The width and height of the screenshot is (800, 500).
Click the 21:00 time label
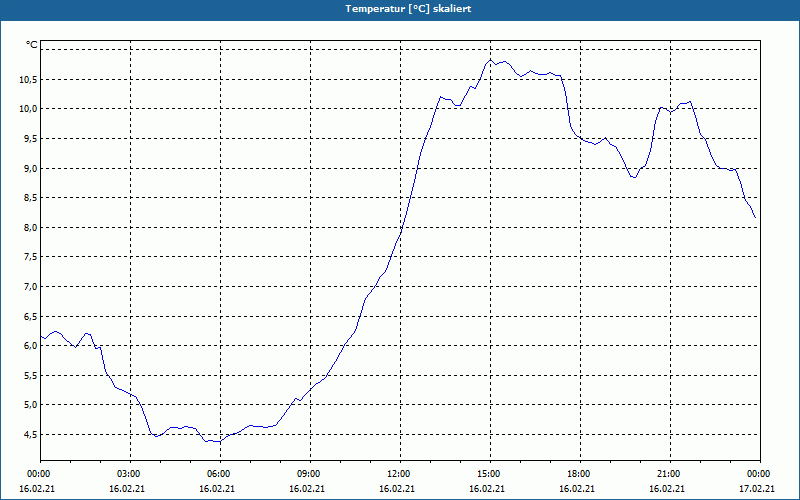tap(667, 473)
